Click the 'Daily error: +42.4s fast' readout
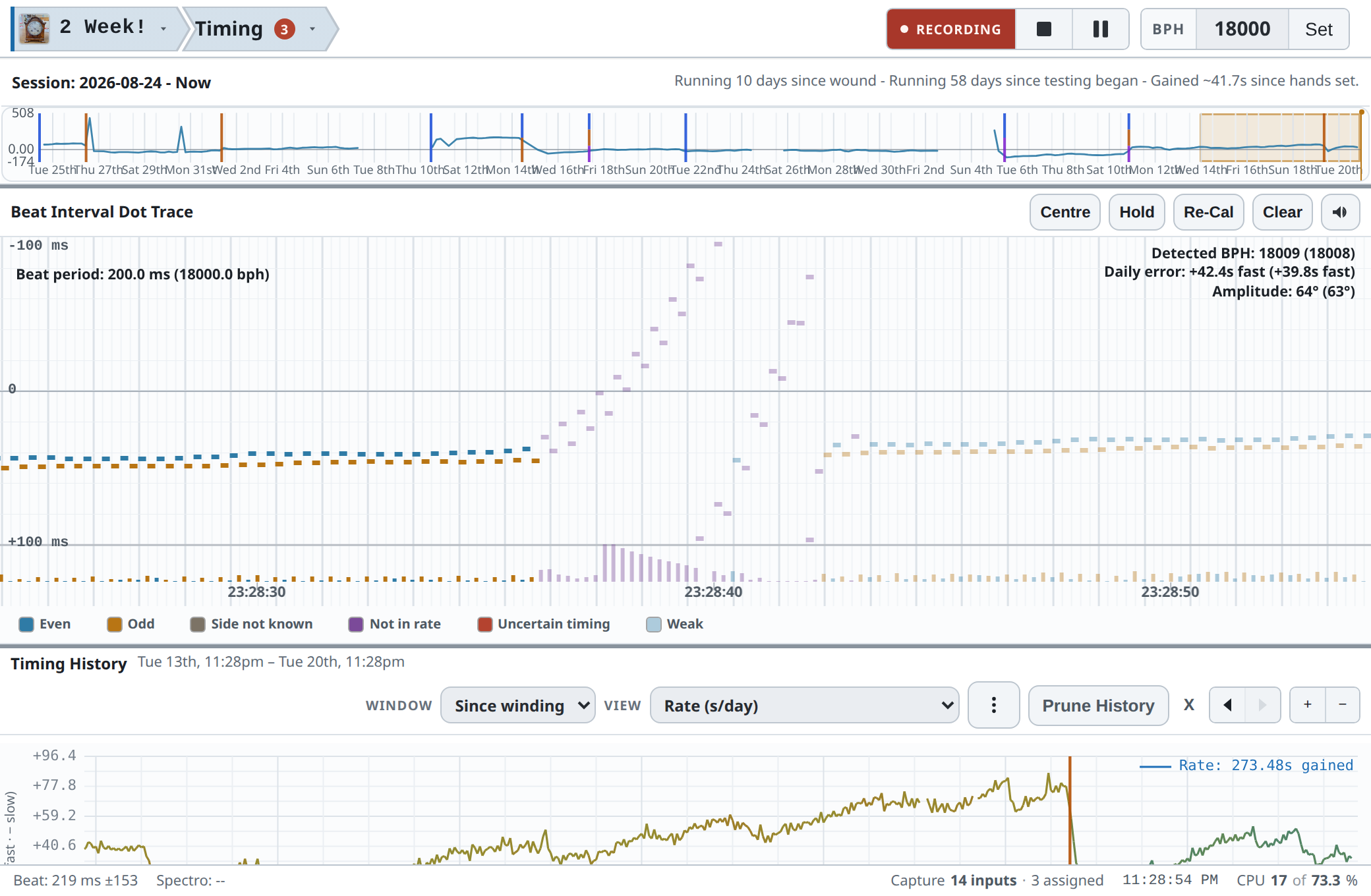The image size is (1371, 896). pos(1229,272)
